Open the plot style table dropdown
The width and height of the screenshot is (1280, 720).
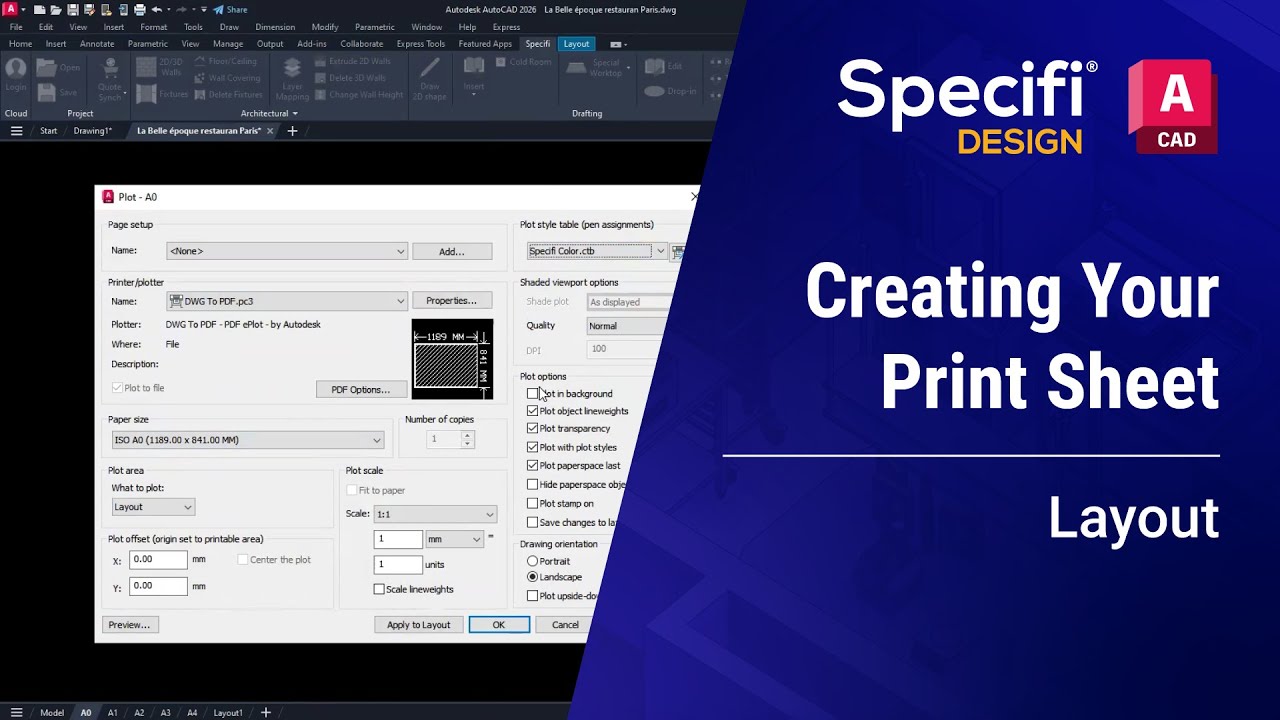click(597, 251)
